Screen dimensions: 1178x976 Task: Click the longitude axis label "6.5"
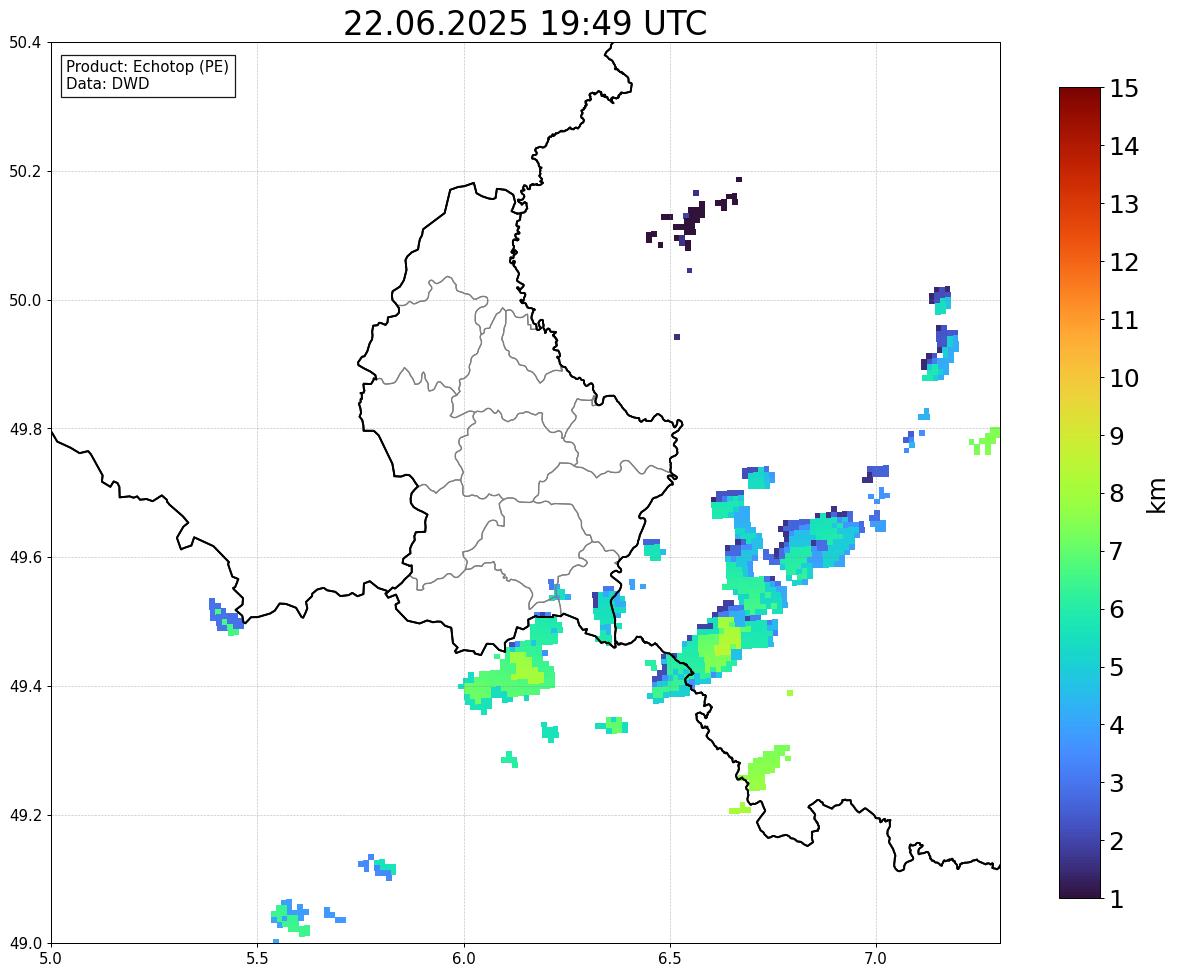point(670,959)
